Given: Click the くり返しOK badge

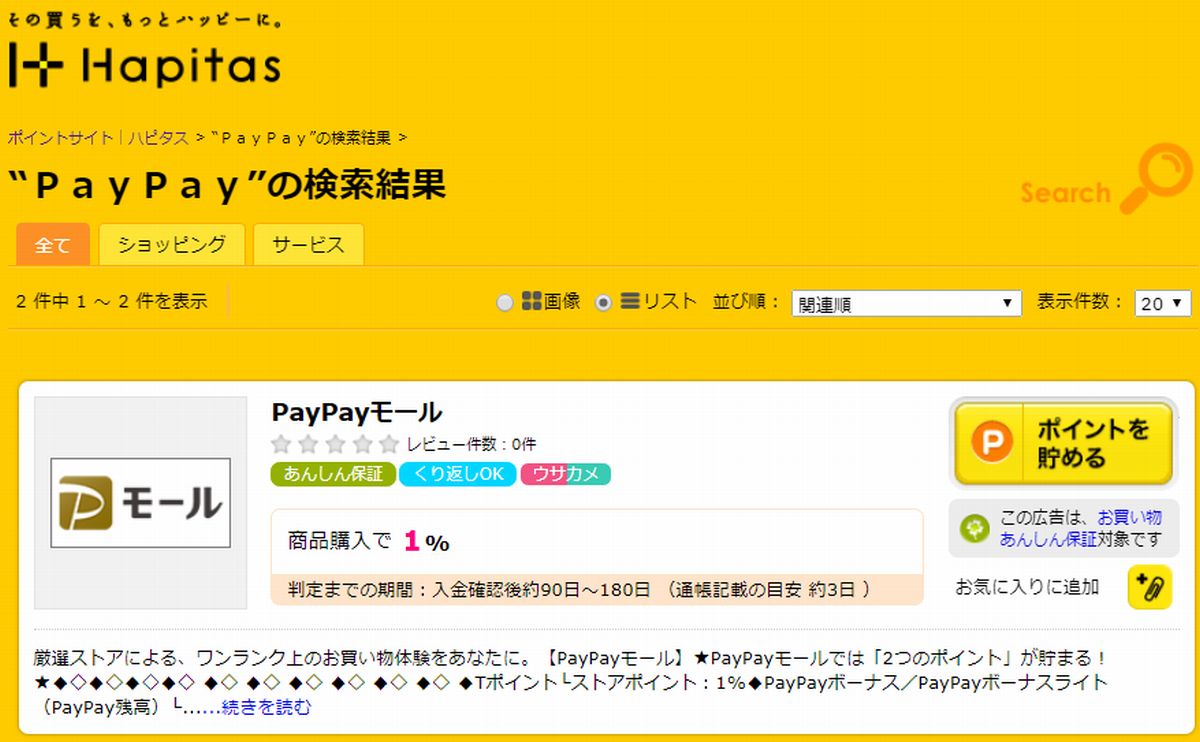Looking at the screenshot, I should [x=457, y=474].
